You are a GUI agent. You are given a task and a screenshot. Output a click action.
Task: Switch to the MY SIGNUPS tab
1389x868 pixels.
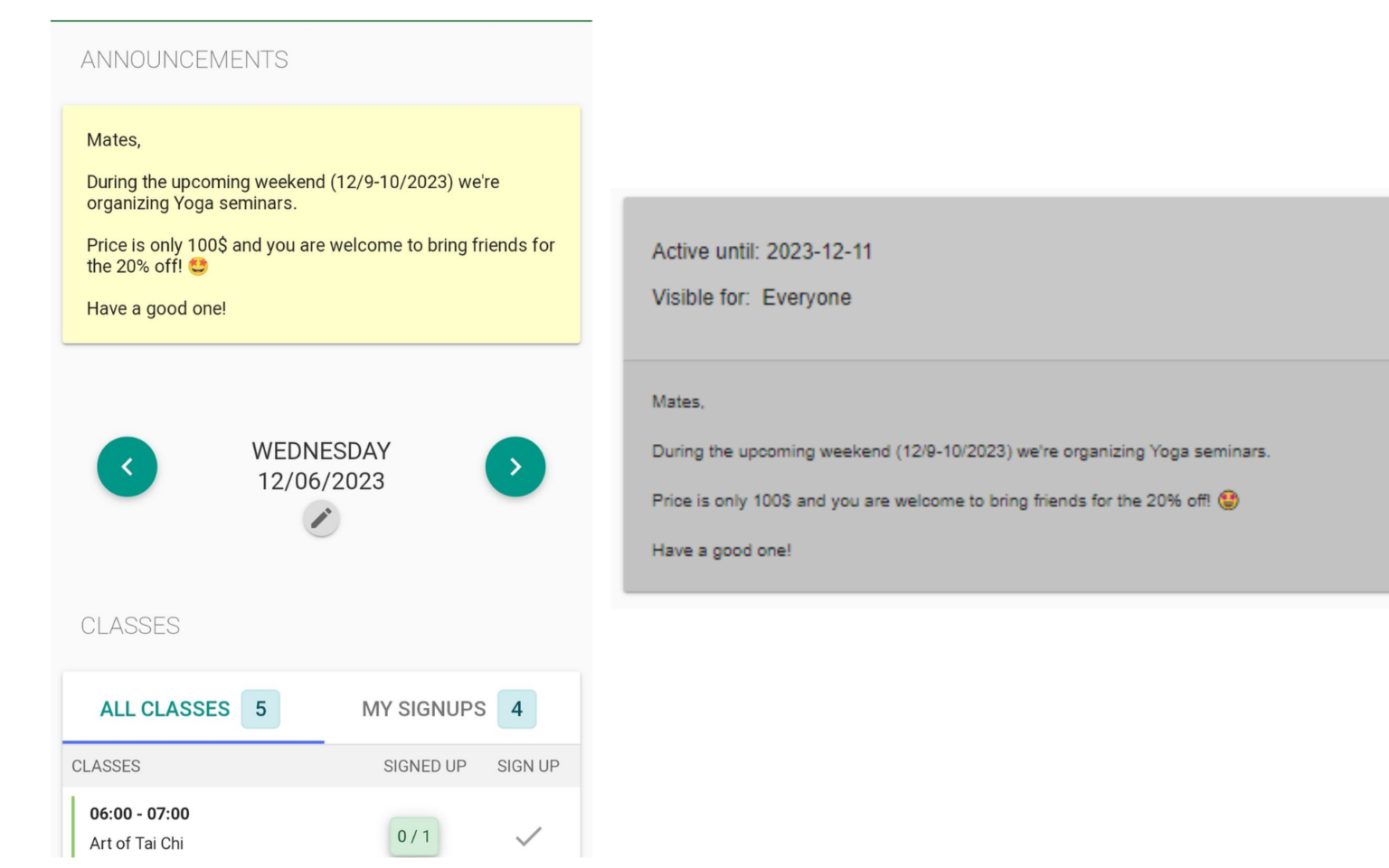[x=424, y=709]
